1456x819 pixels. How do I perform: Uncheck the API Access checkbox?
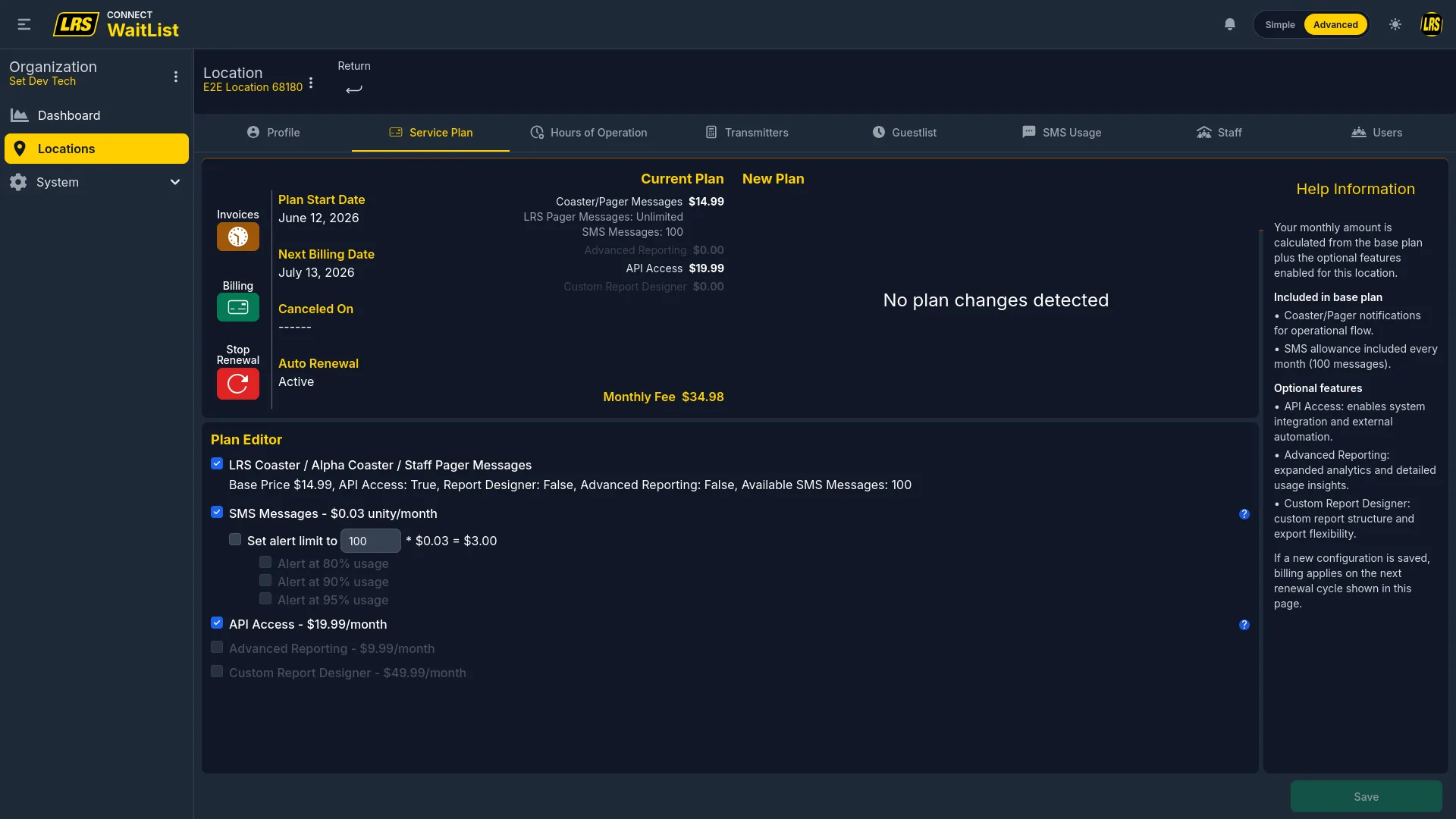click(x=217, y=623)
